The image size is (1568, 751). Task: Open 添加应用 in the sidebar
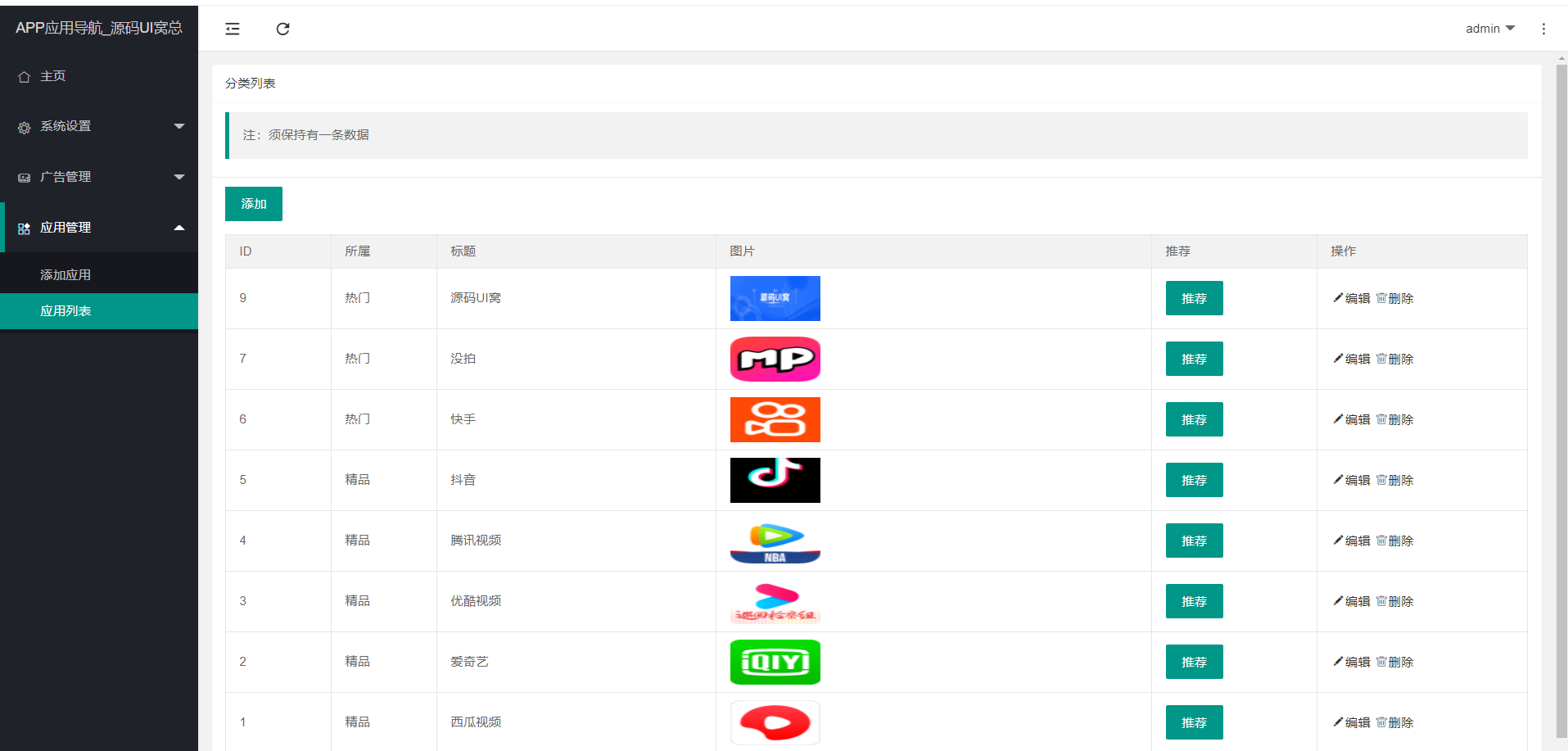point(66,275)
